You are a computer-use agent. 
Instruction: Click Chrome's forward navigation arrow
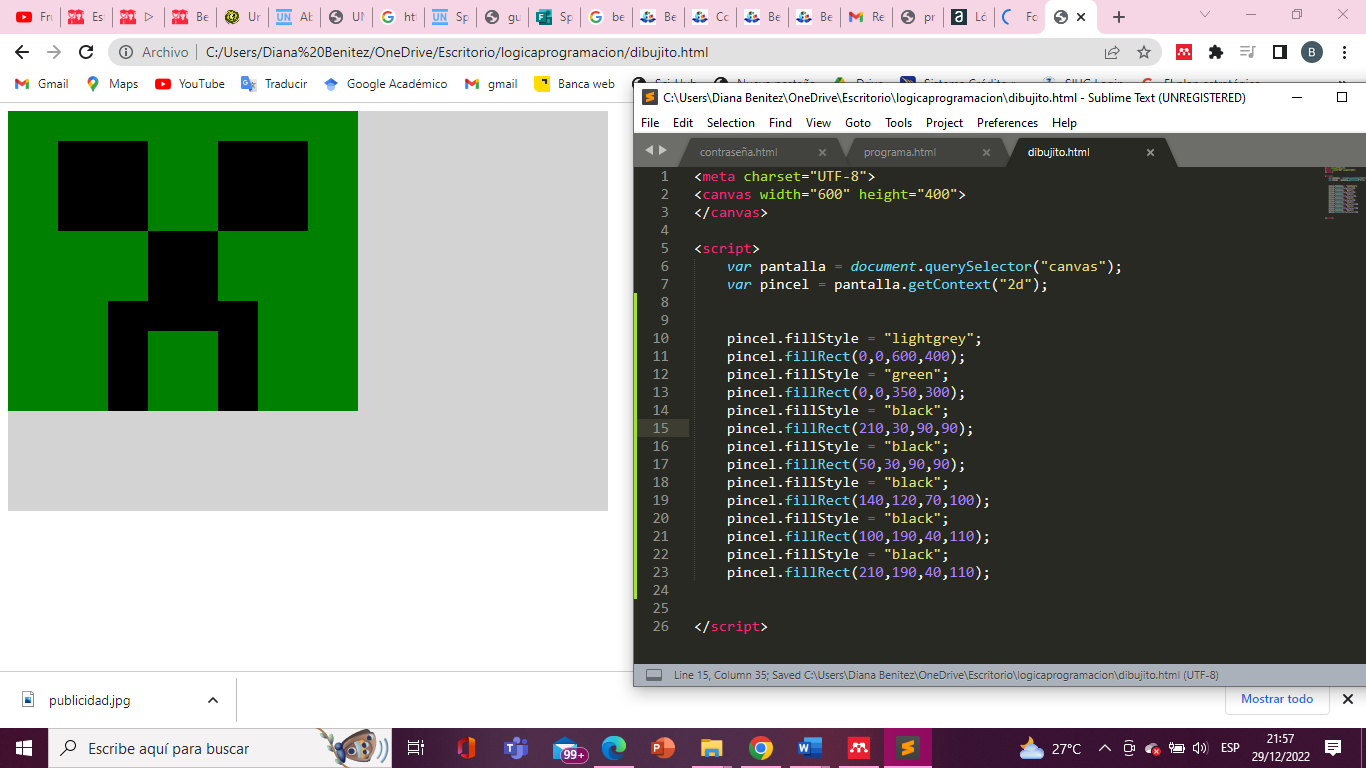click(x=54, y=52)
